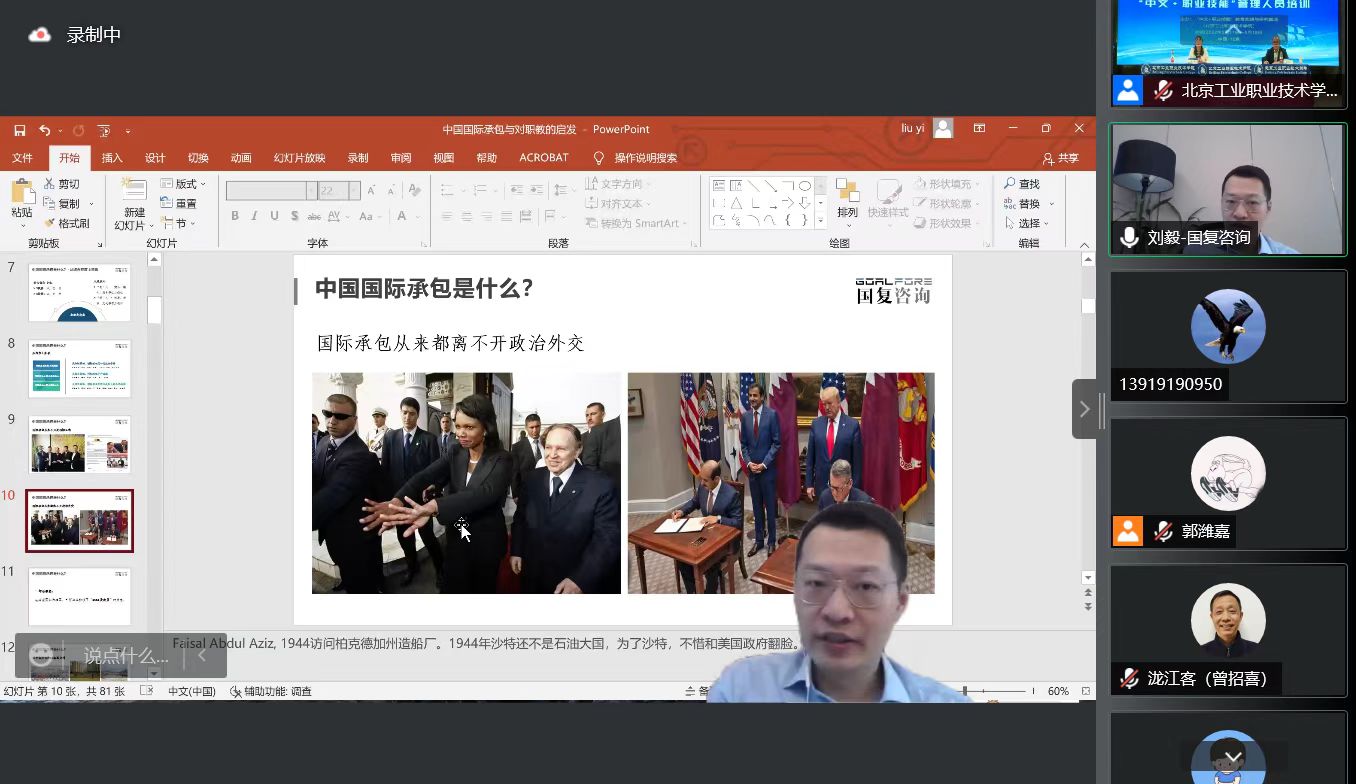The width and height of the screenshot is (1356, 784).
Task: Open the Layout (版式) dropdown
Action: click(184, 184)
